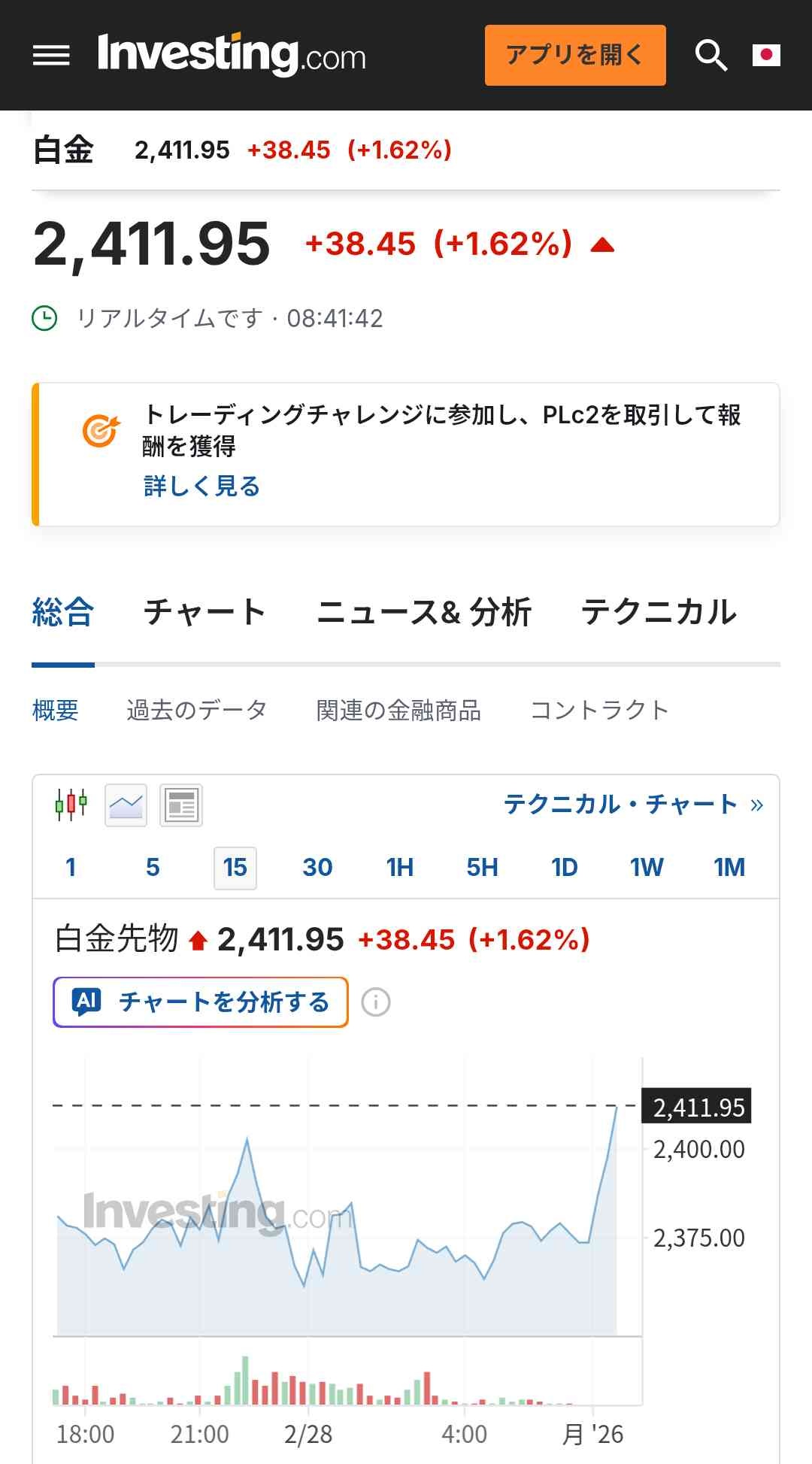Click the search magnifier icon

[710, 55]
